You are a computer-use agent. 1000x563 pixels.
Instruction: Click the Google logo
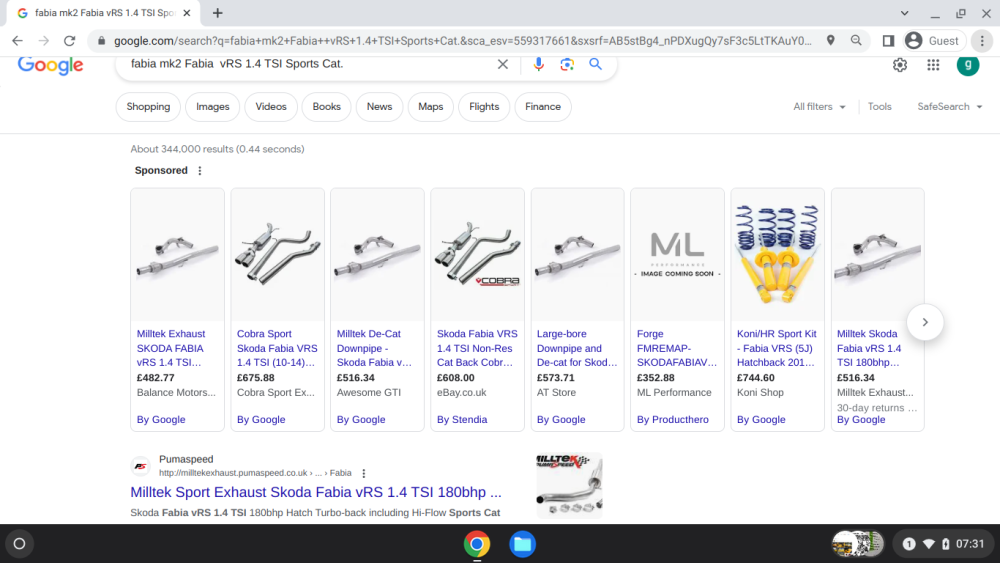[x=50, y=64]
